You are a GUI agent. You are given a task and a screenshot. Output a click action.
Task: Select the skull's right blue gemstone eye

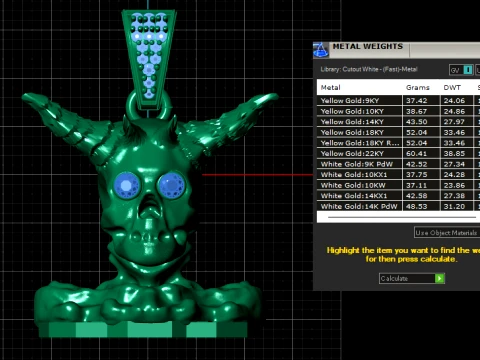click(171, 185)
